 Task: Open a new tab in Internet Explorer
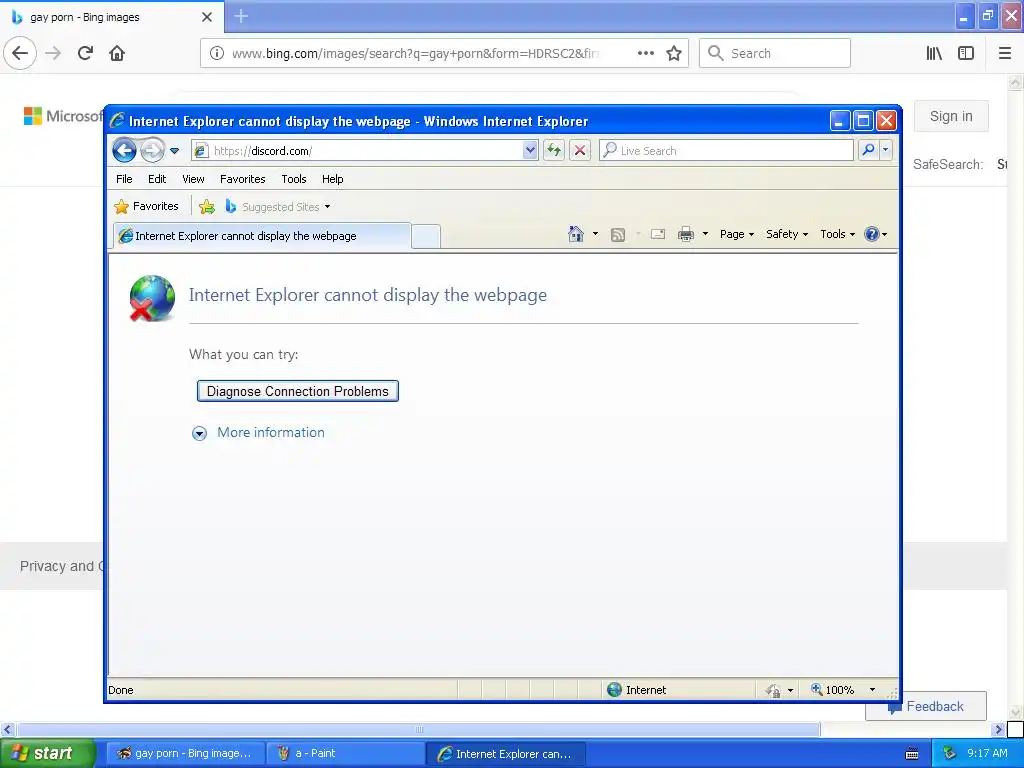click(426, 236)
